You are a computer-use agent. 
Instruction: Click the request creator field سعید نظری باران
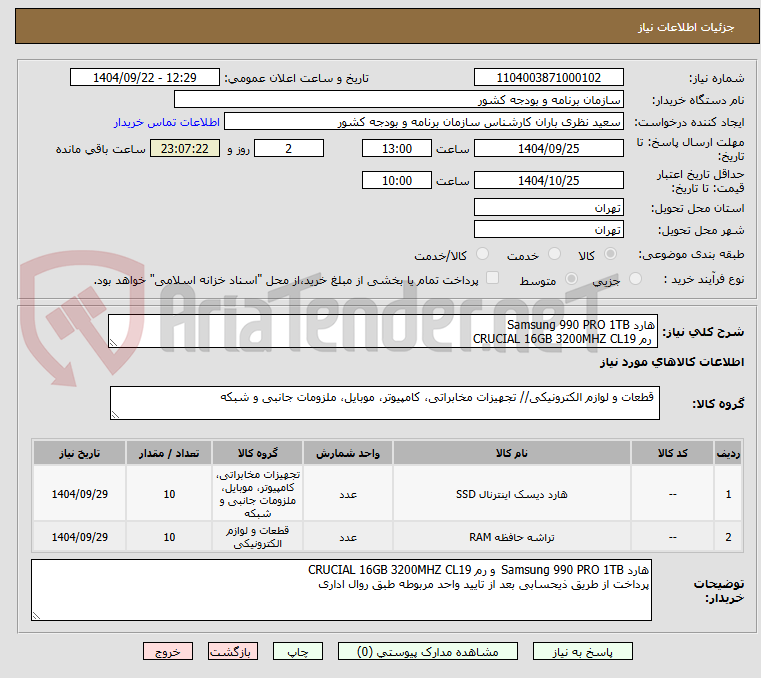point(423,122)
